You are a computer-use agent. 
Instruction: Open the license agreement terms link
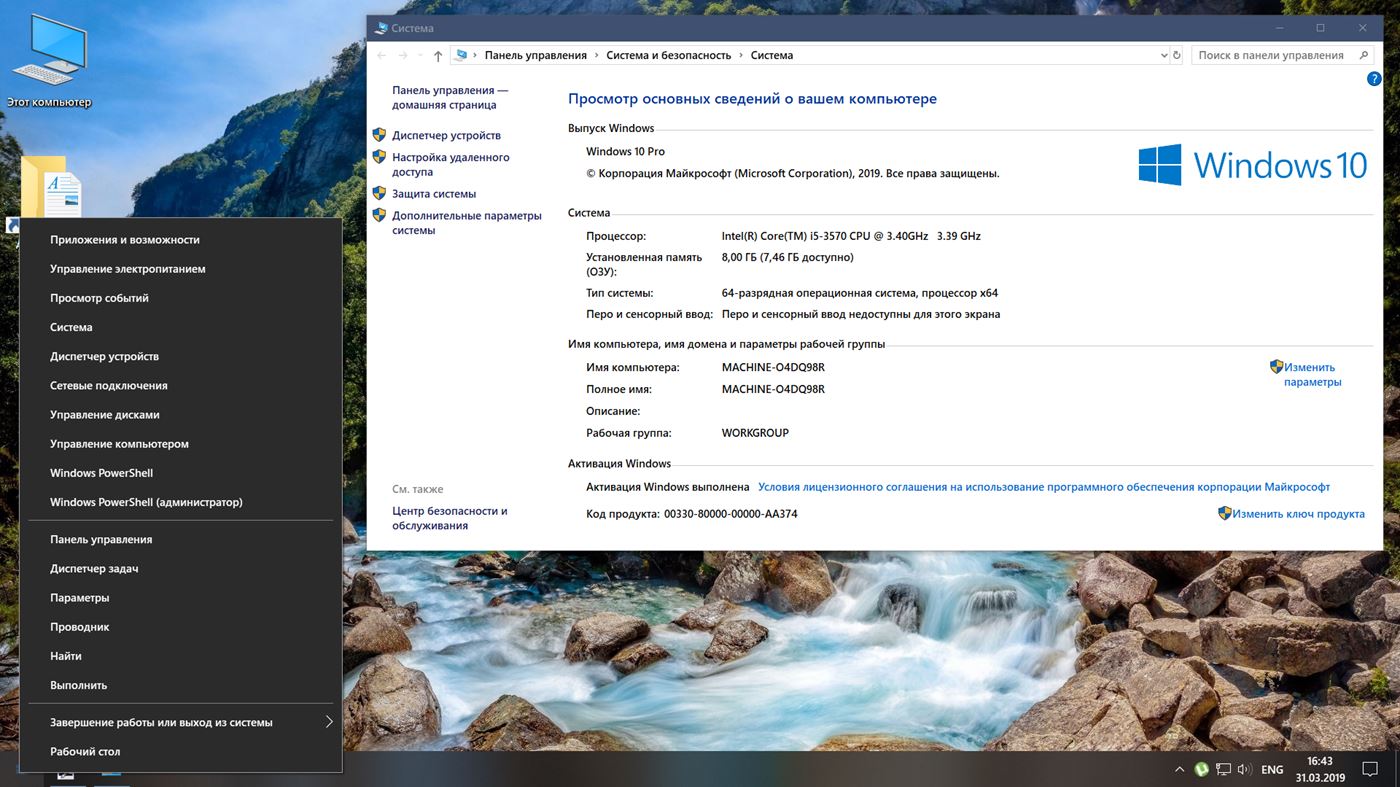pos(1044,487)
